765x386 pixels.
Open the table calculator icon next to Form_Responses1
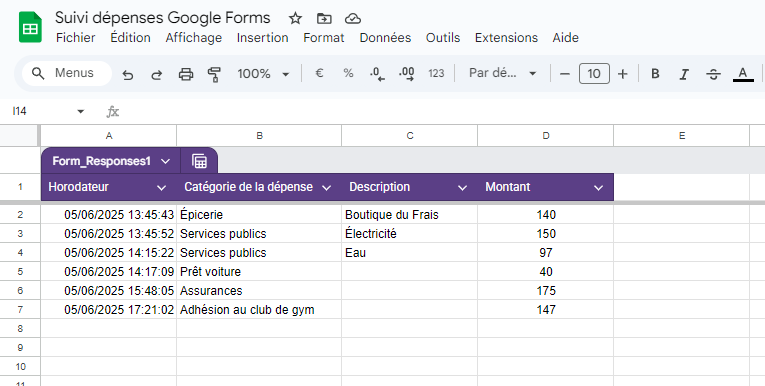[x=199, y=161]
